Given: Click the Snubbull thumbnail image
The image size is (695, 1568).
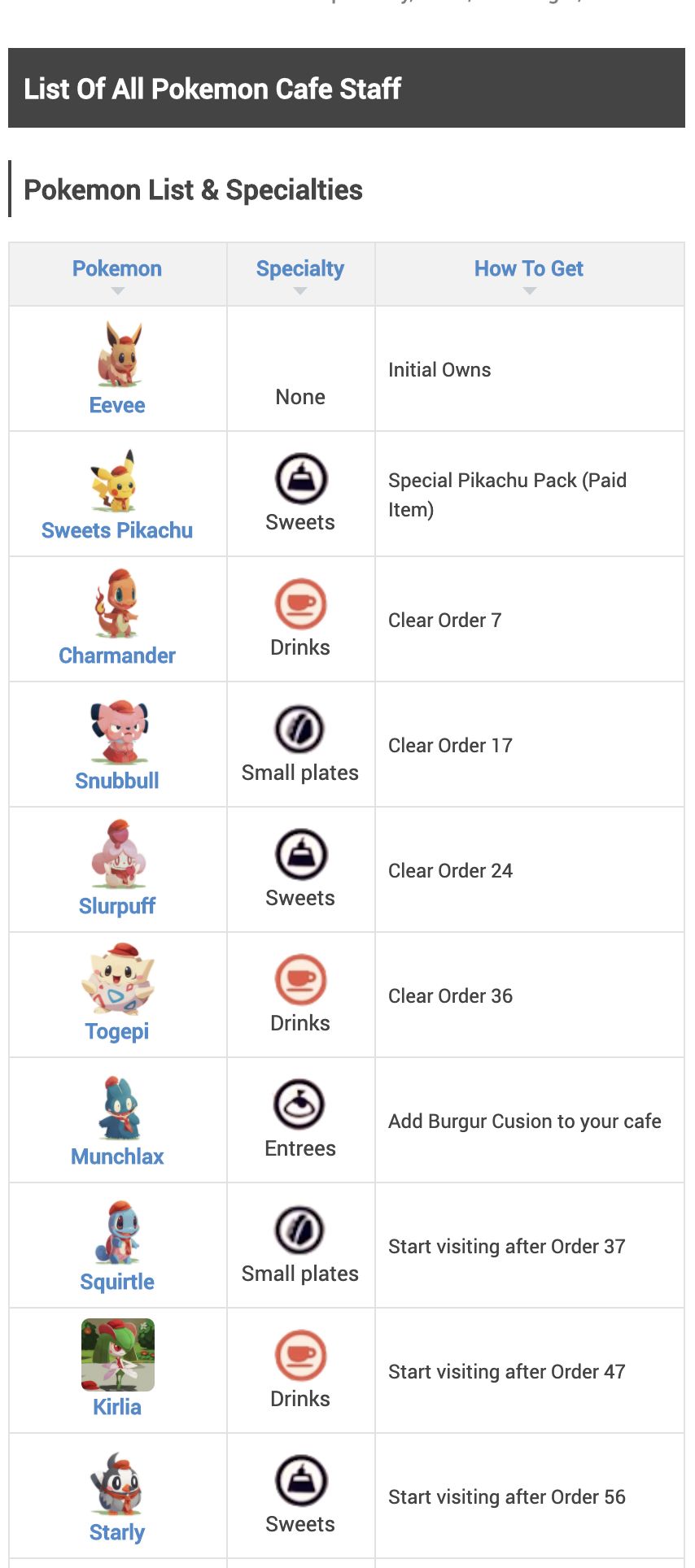Looking at the screenshot, I should 119,730.
